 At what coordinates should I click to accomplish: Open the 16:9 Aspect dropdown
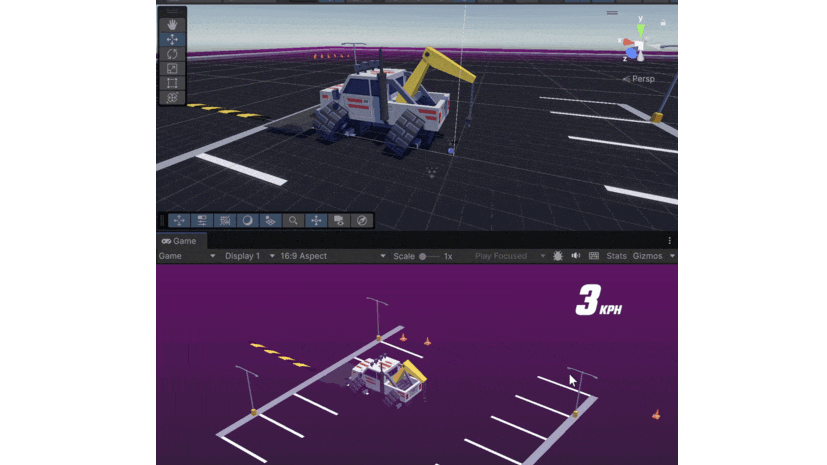point(332,256)
